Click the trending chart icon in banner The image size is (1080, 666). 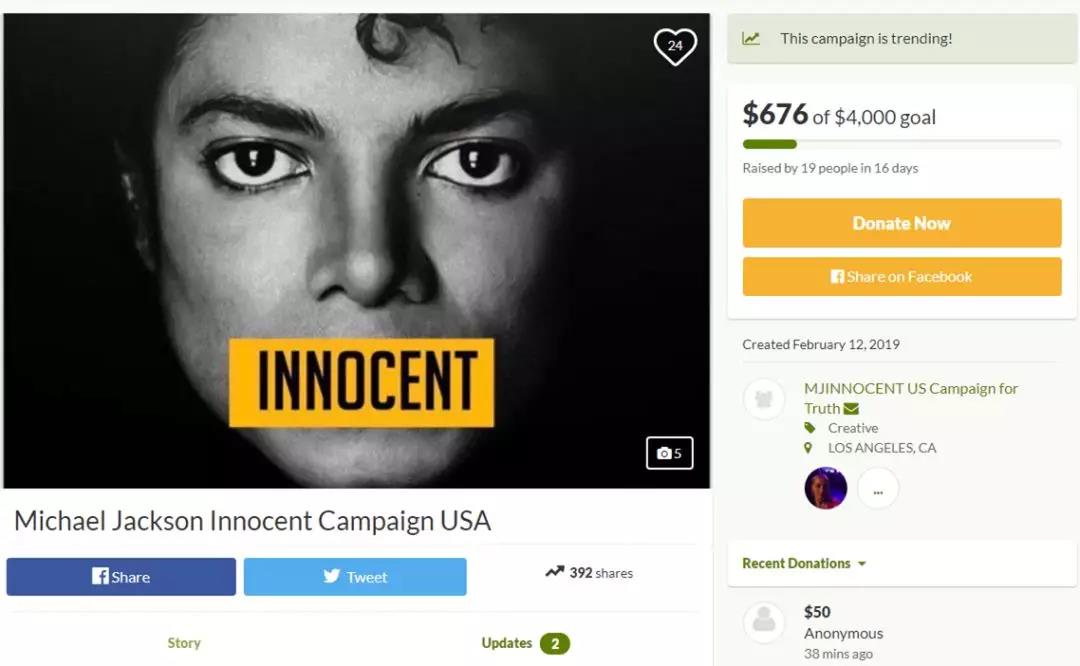click(x=751, y=39)
